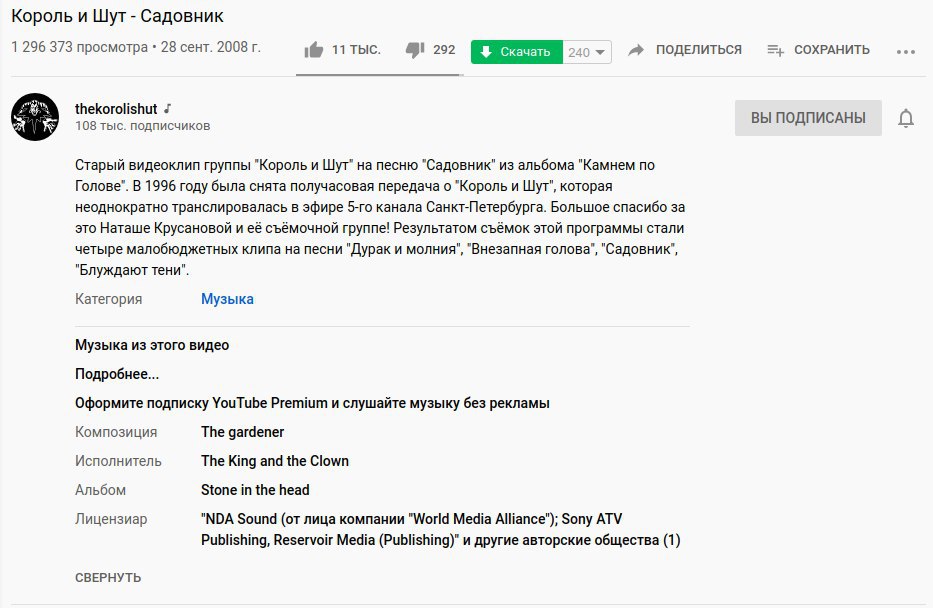Click the Категория label
Image resolution: width=933 pixels, height=608 pixels.
coord(109,299)
